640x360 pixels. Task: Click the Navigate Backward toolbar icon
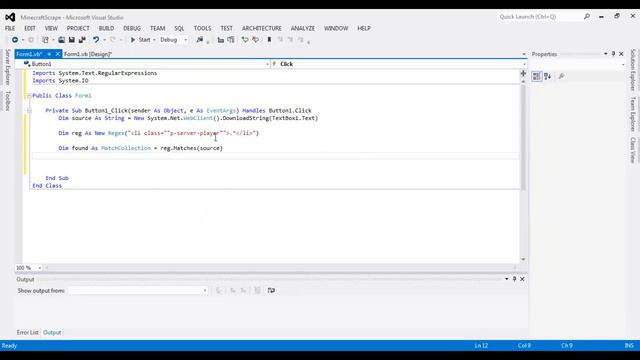tap(15, 40)
